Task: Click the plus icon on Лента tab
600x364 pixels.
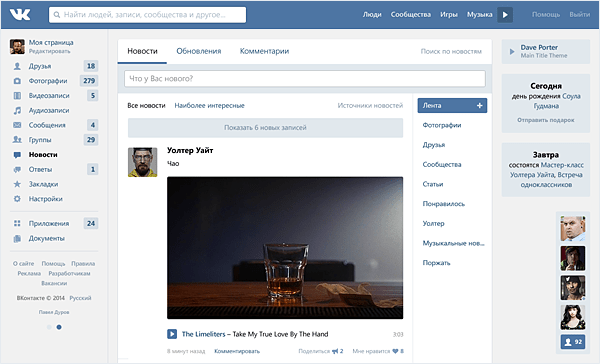Action: 480,106
